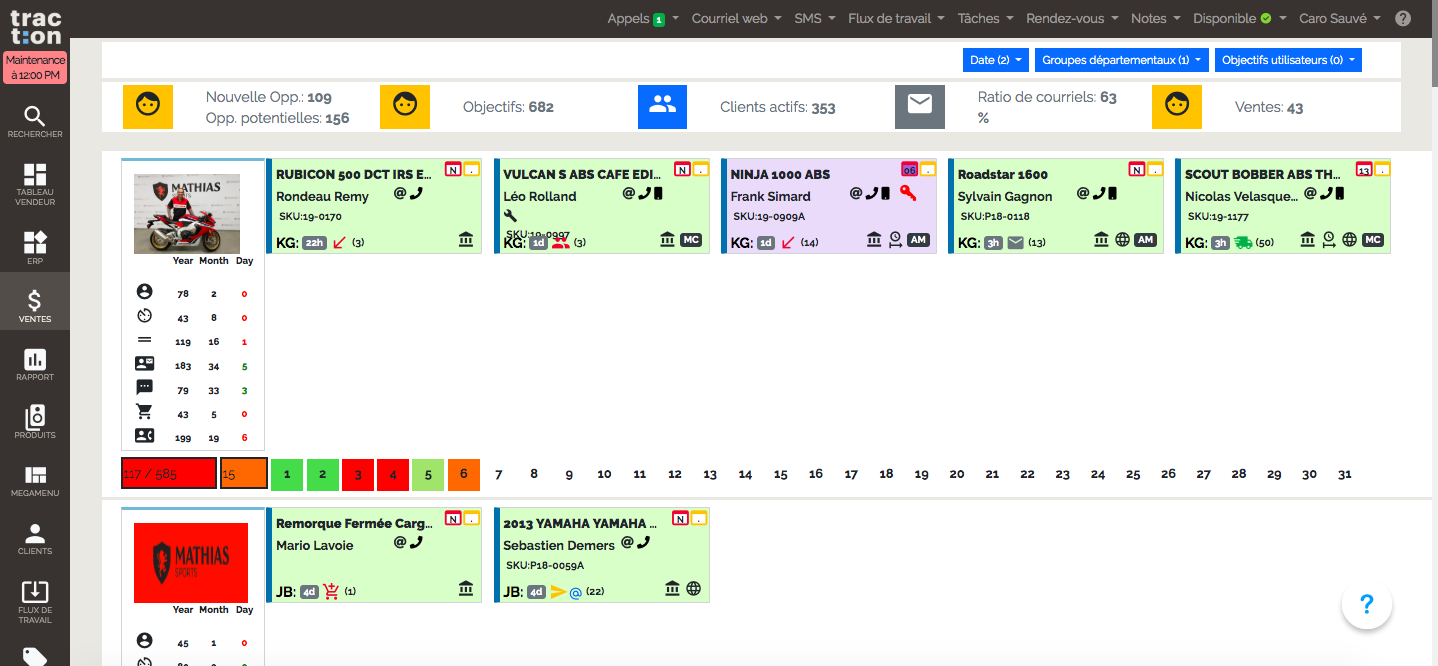Image resolution: width=1438 pixels, height=666 pixels.
Task: Click the 06 badge on the NINJA 1000 ABS card
Action: pos(909,169)
